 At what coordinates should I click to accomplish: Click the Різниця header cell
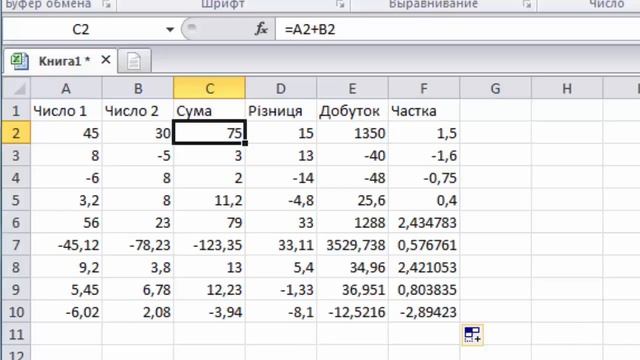click(281, 111)
